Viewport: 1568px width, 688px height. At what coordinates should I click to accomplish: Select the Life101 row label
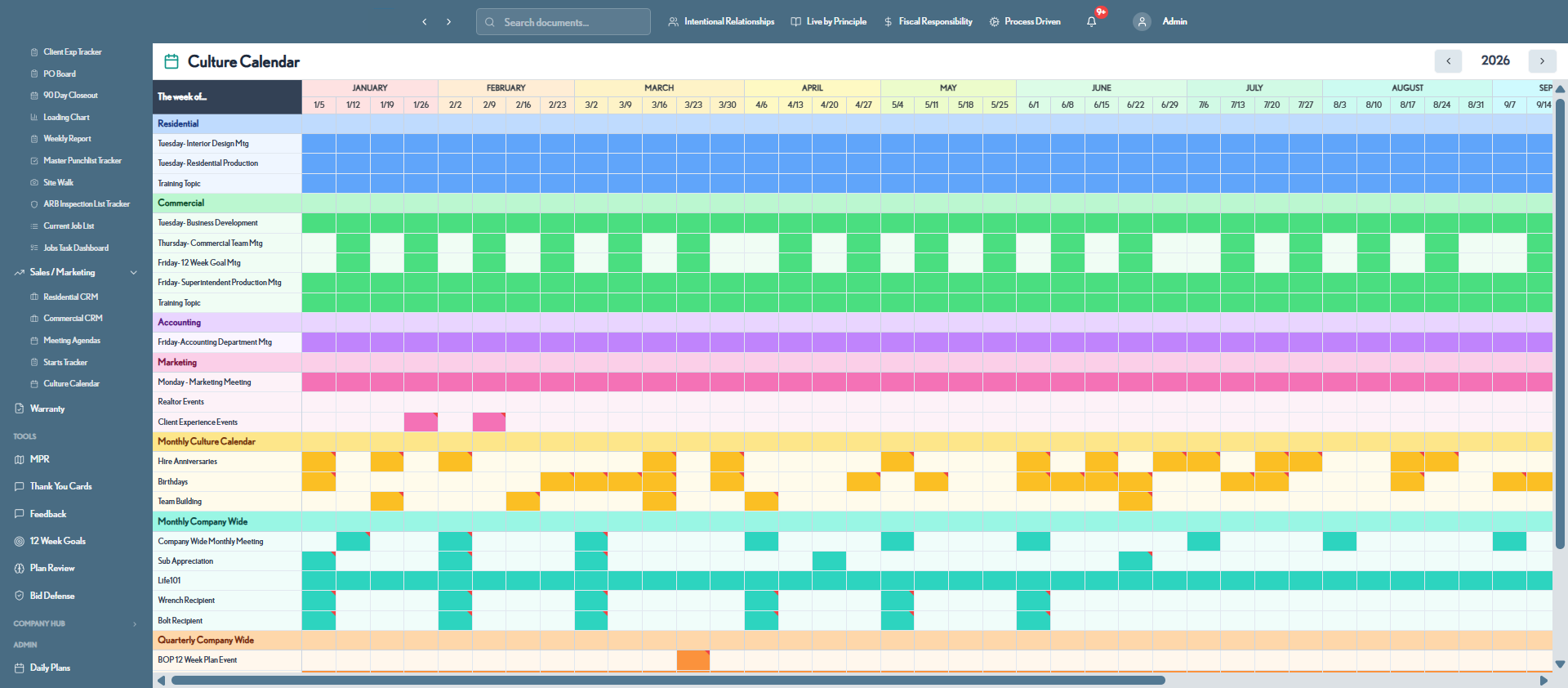click(169, 581)
